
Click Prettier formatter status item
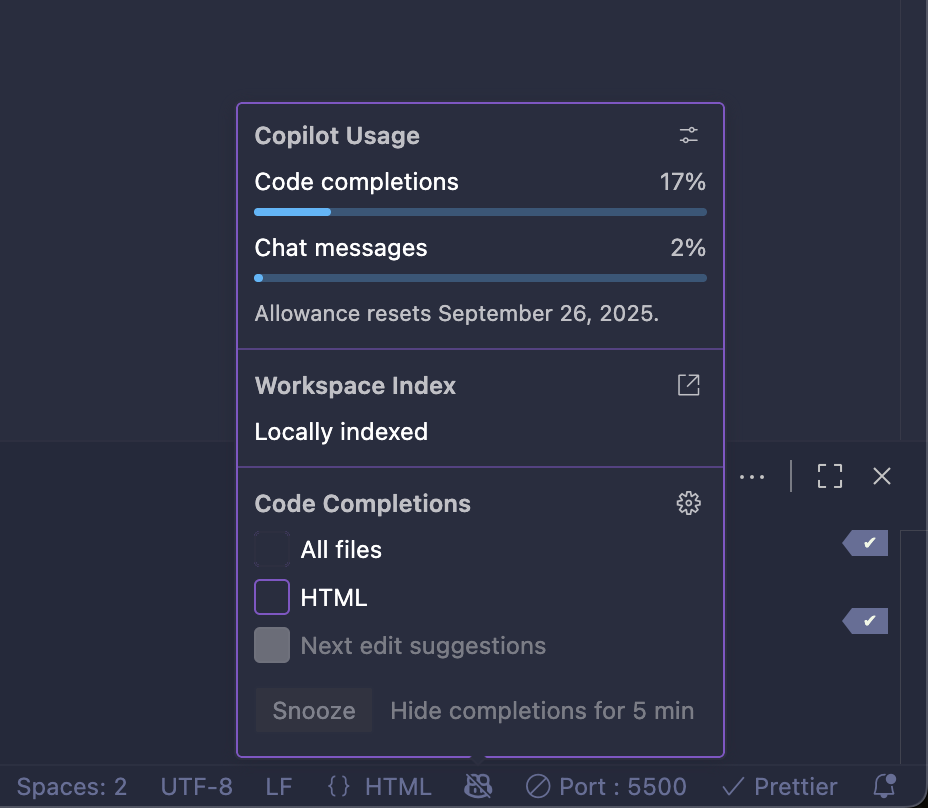click(779, 787)
